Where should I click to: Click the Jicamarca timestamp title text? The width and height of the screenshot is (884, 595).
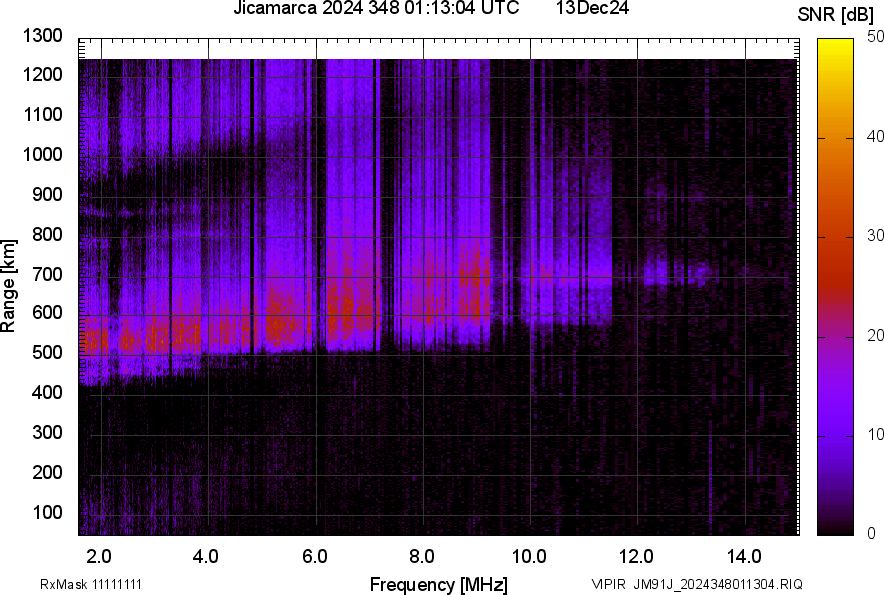tap(375, 9)
